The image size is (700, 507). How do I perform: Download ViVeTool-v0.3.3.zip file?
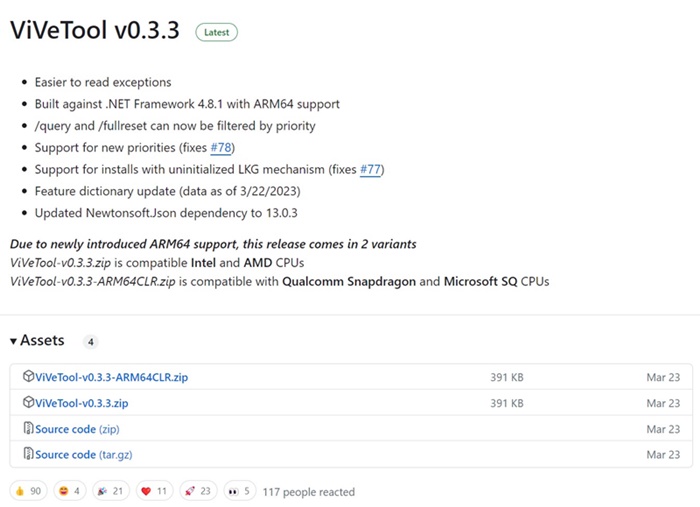click(x=82, y=403)
